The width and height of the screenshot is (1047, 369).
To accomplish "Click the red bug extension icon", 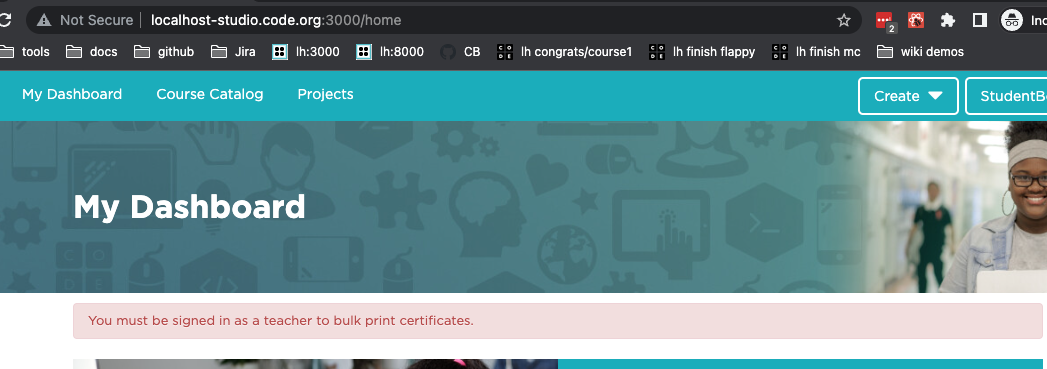I will (916, 20).
